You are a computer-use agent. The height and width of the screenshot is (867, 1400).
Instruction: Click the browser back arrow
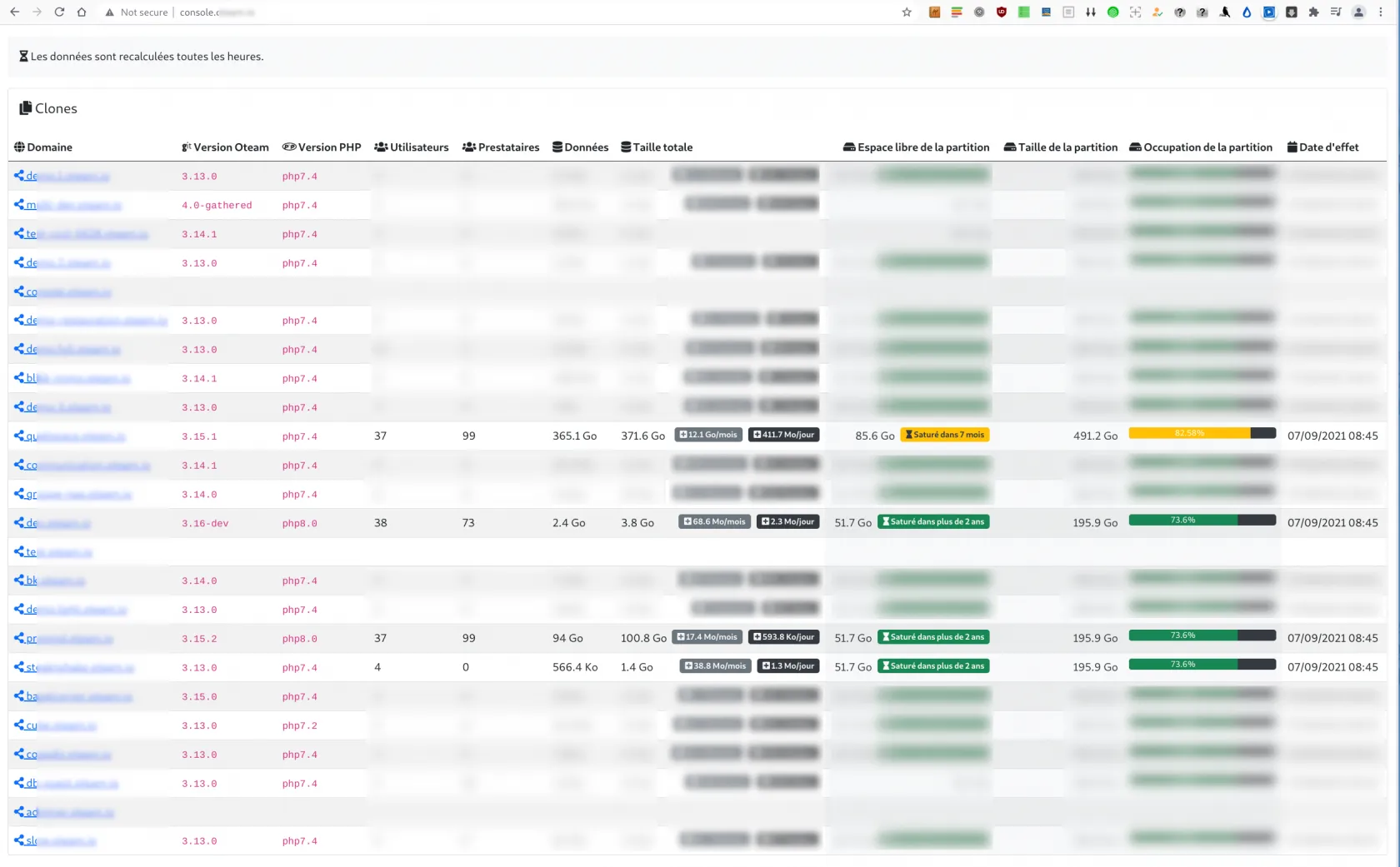tap(15, 12)
